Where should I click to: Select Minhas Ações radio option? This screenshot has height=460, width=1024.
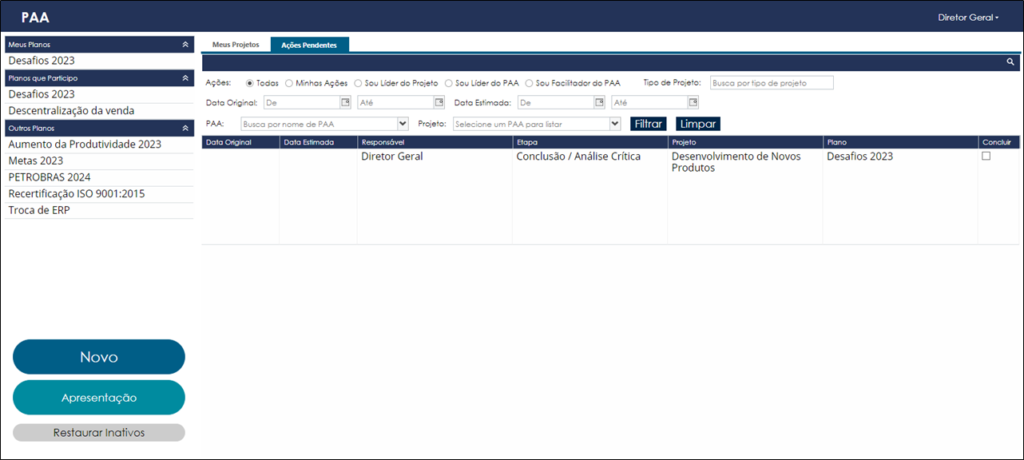289,84
